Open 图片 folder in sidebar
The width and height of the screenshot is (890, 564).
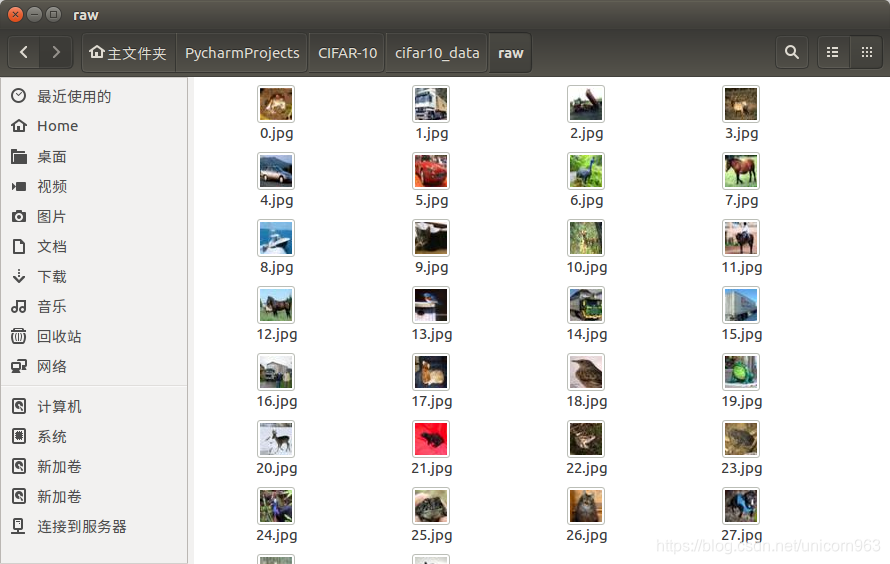click(x=94, y=216)
